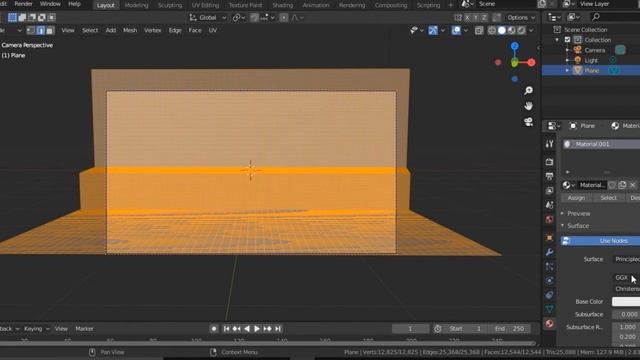
Task: Open the Window menu
Action: coord(50,4)
